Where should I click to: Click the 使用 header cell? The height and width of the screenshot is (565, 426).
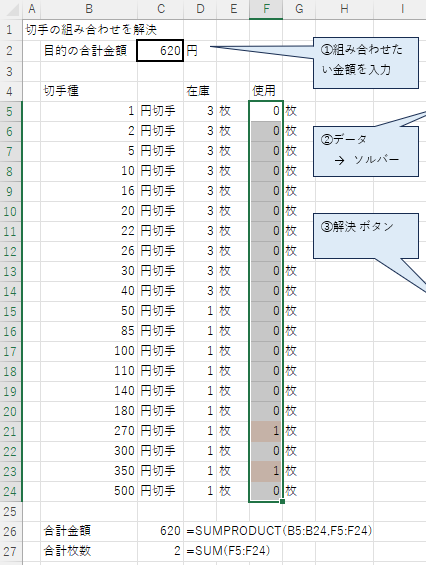[x=266, y=91]
